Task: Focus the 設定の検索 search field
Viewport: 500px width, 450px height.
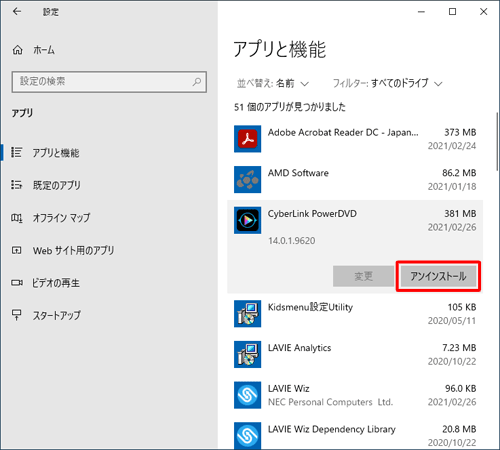Action: point(109,82)
